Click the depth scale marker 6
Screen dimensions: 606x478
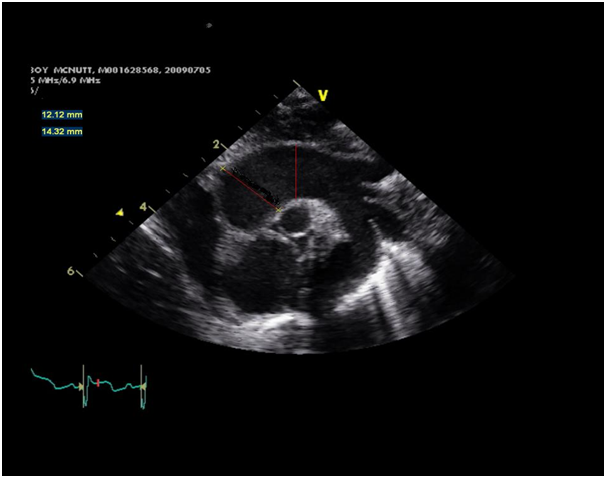point(70,271)
